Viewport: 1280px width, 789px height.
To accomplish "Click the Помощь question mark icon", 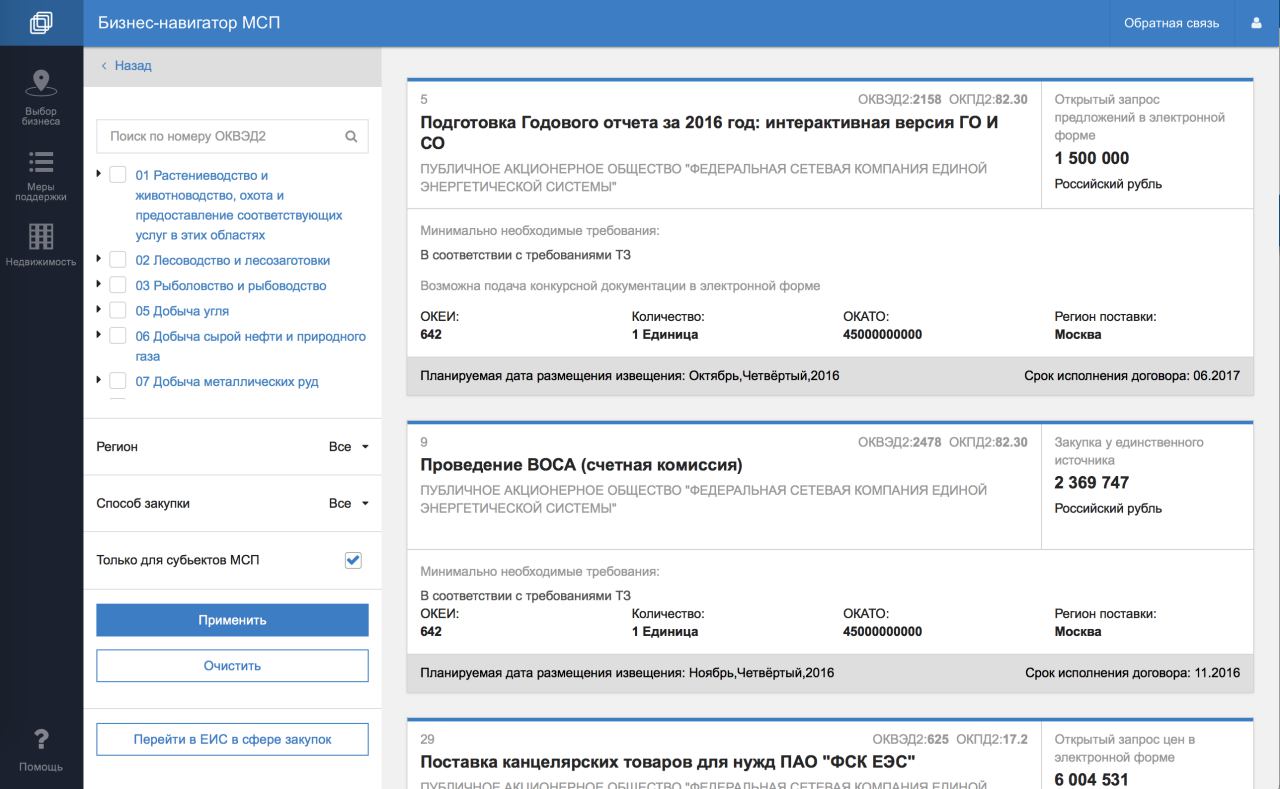I will click(x=41, y=740).
